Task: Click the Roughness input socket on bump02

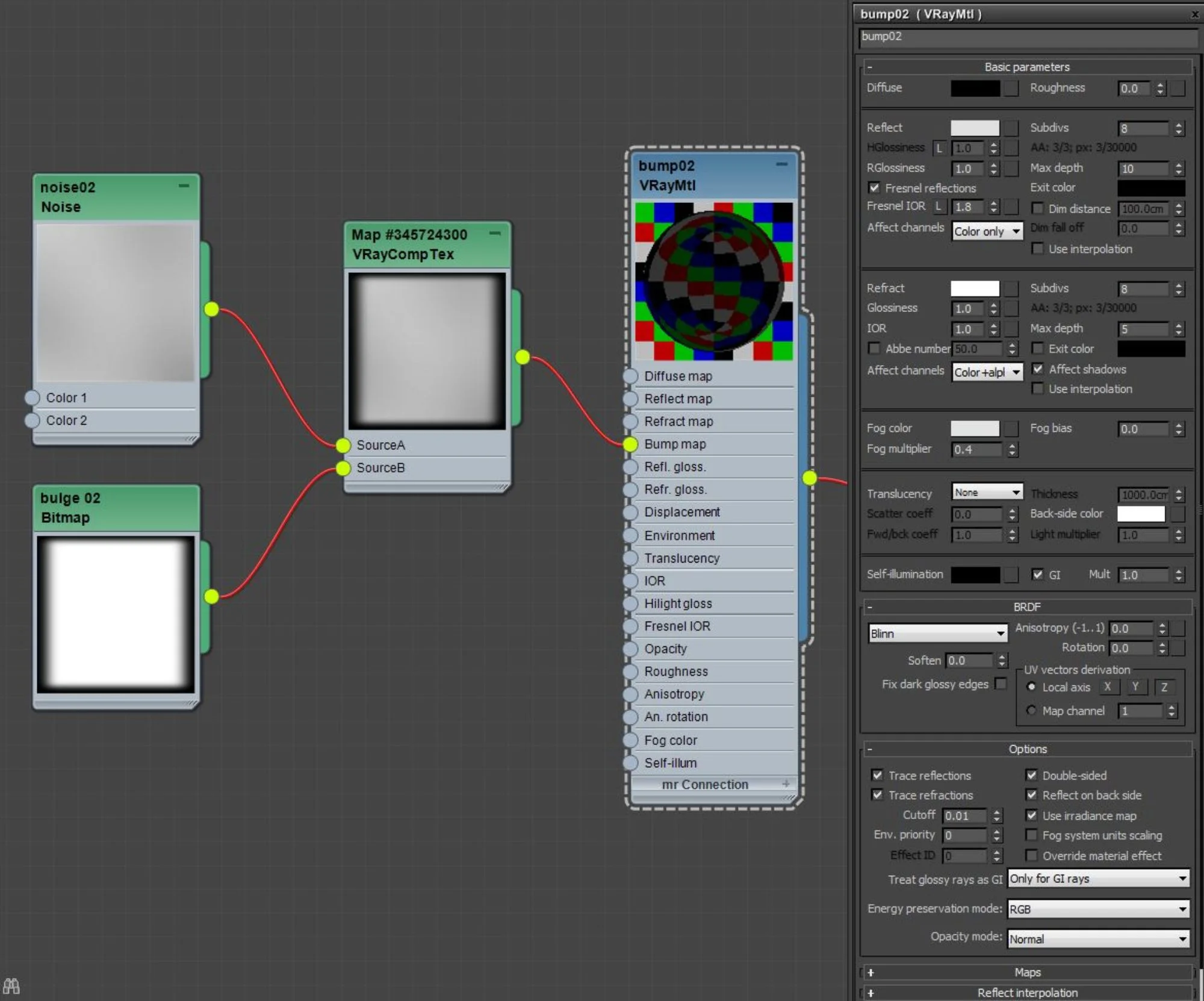Action: [630, 672]
